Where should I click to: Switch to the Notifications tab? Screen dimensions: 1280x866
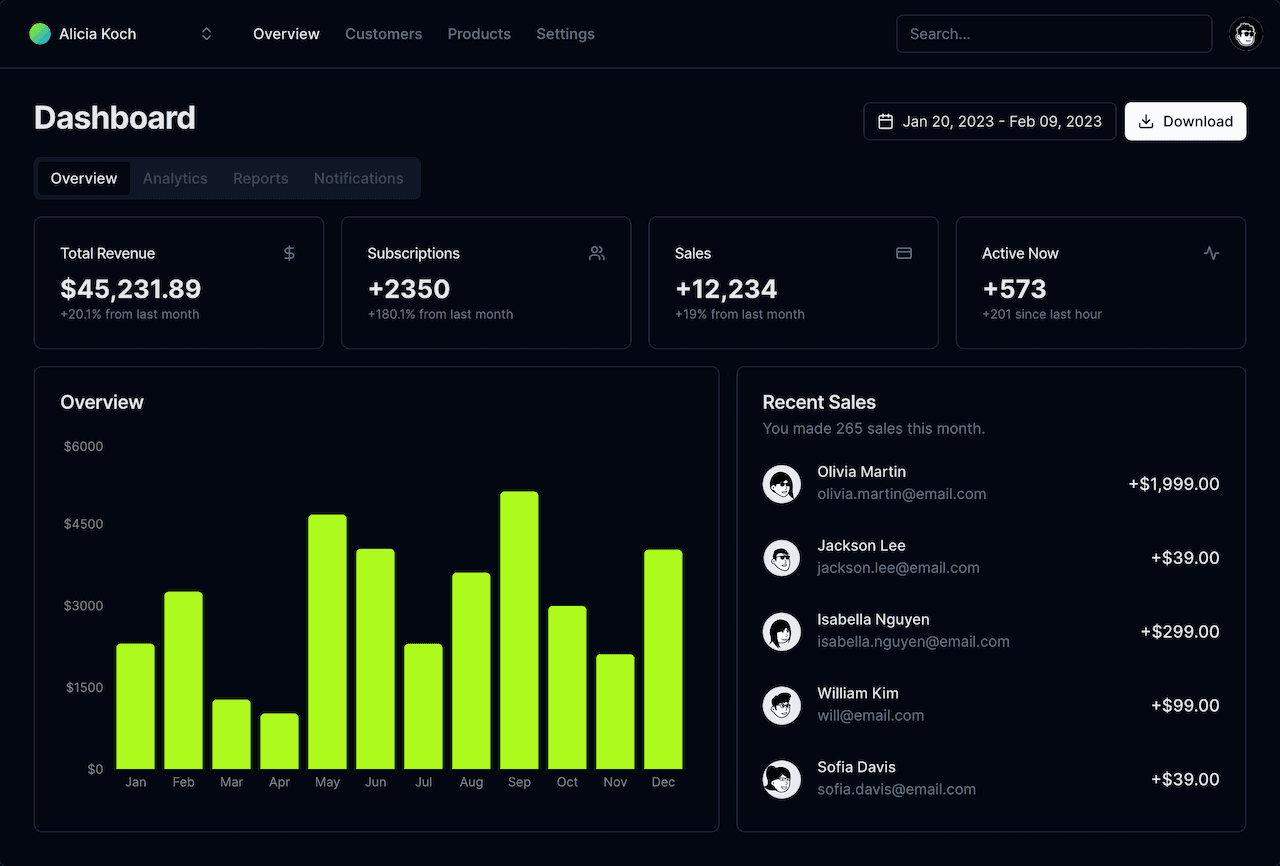pyautogui.click(x=358, y=178)
